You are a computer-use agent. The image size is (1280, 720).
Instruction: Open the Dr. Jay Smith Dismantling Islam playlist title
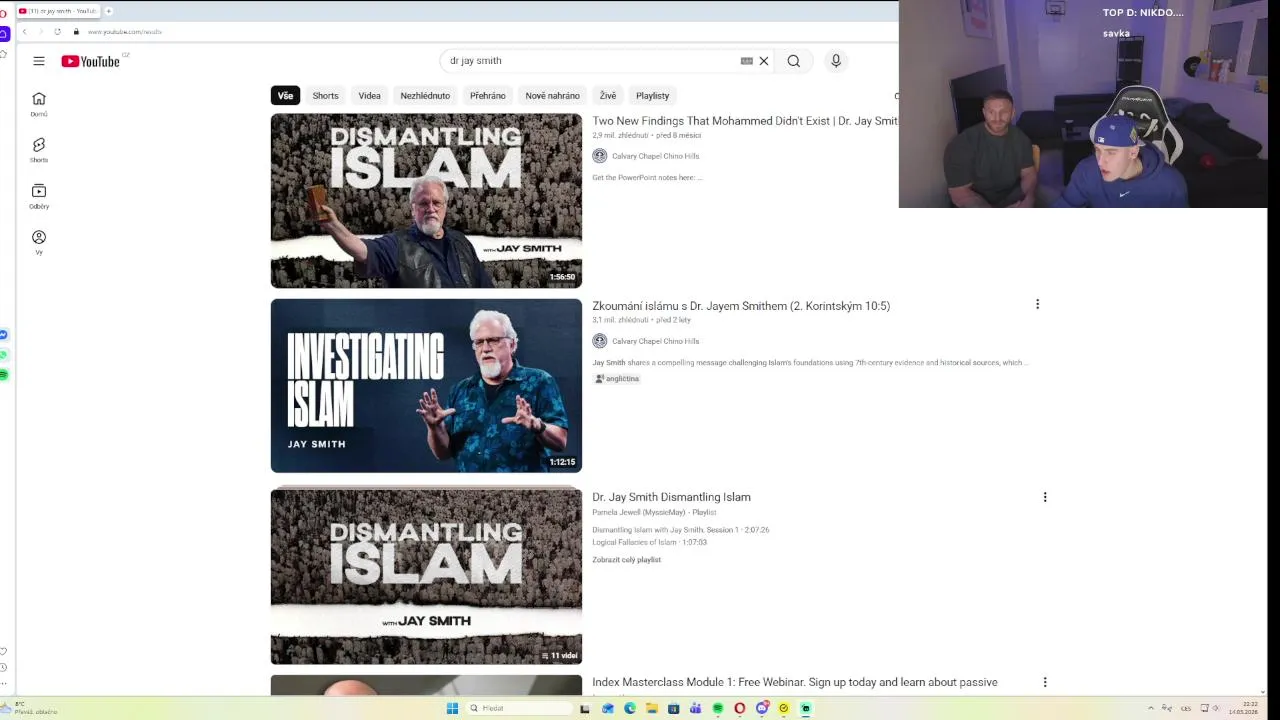point(671,497)
